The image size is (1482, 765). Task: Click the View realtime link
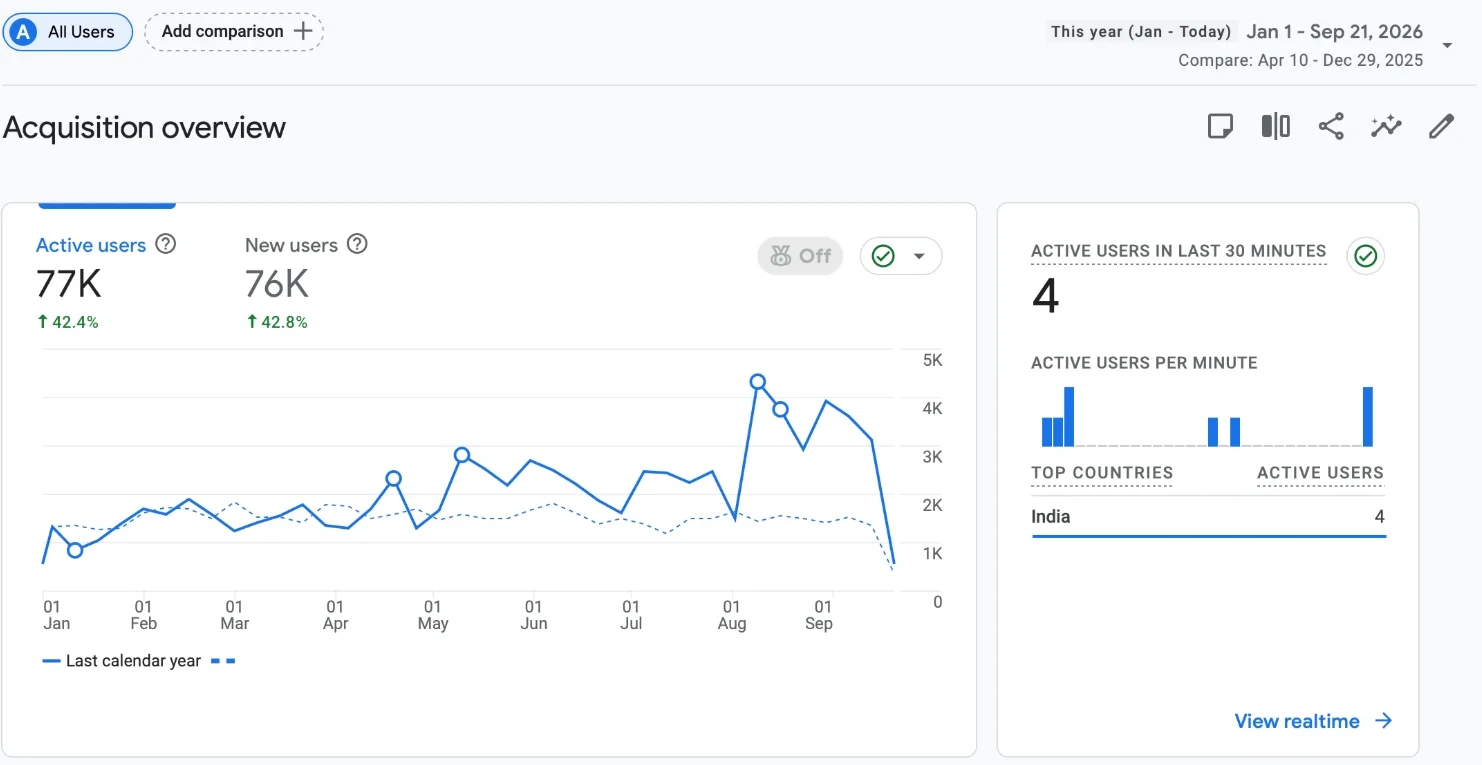[1297, 721]
